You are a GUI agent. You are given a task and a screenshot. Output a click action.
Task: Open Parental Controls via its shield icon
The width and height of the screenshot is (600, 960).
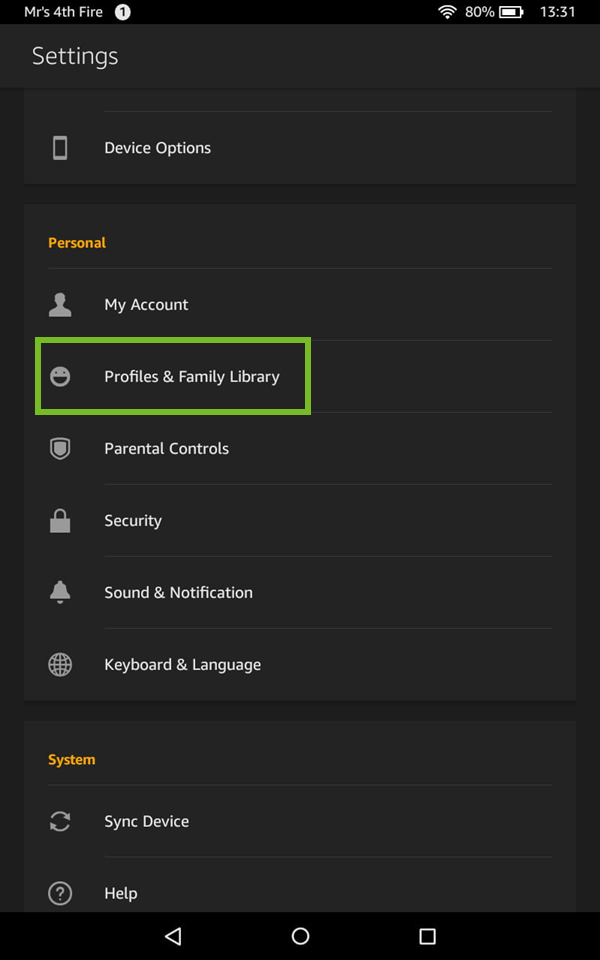tap(60, 448)
